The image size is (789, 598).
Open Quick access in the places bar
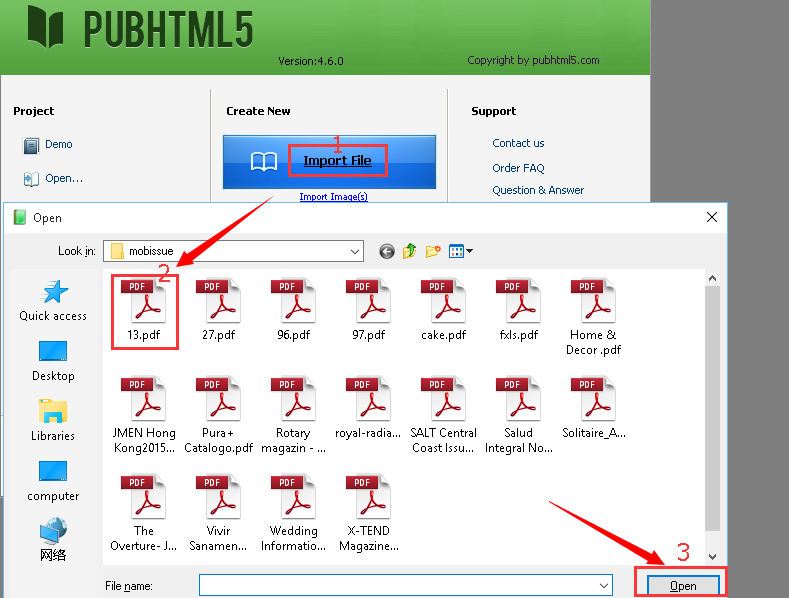53,301
